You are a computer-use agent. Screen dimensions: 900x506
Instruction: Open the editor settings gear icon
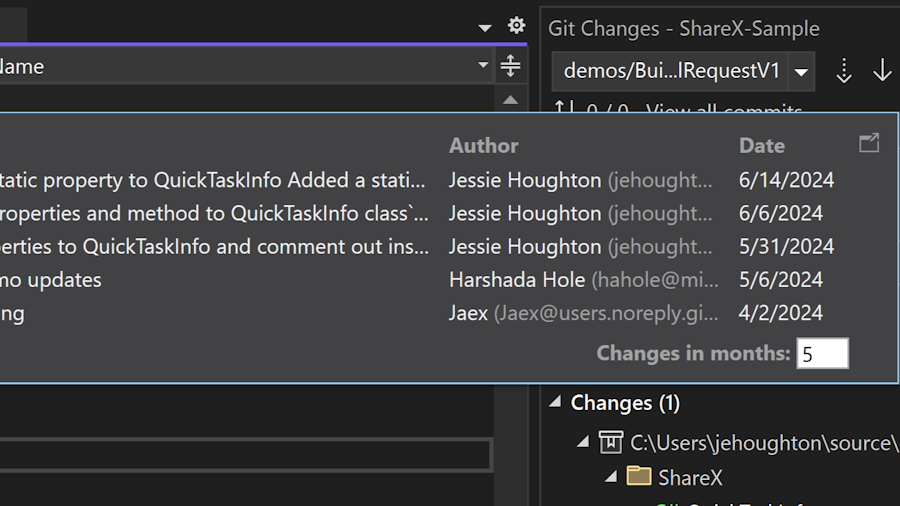(516, 26)
